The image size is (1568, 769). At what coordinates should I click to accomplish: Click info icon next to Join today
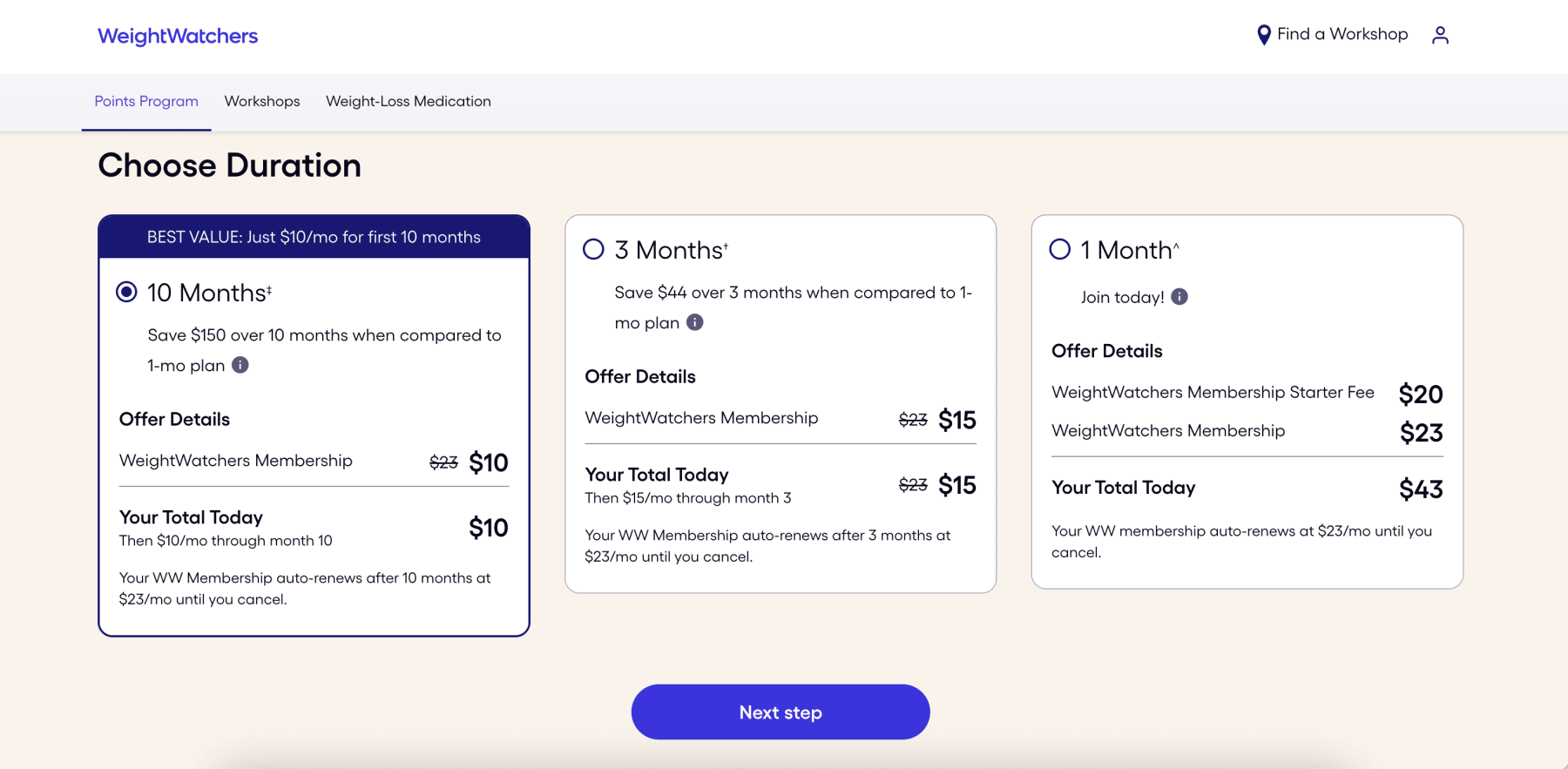(x=1179, y=297)
